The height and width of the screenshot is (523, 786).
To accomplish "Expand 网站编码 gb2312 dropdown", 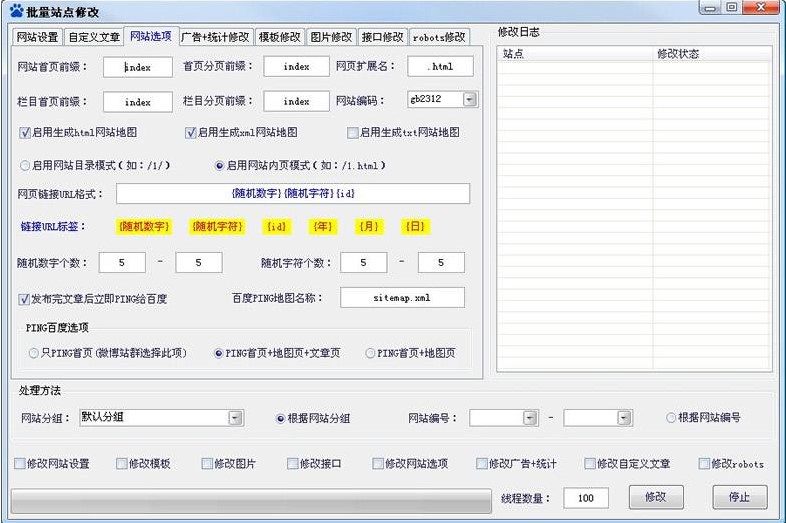I will tap(470, 99).
